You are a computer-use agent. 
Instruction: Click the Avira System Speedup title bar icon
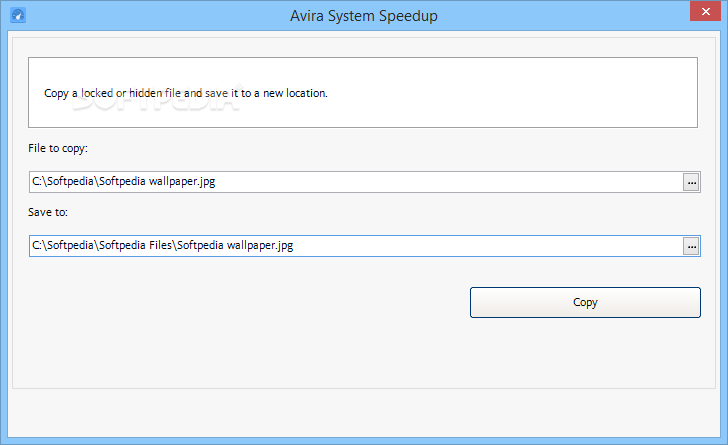[18, 15]
